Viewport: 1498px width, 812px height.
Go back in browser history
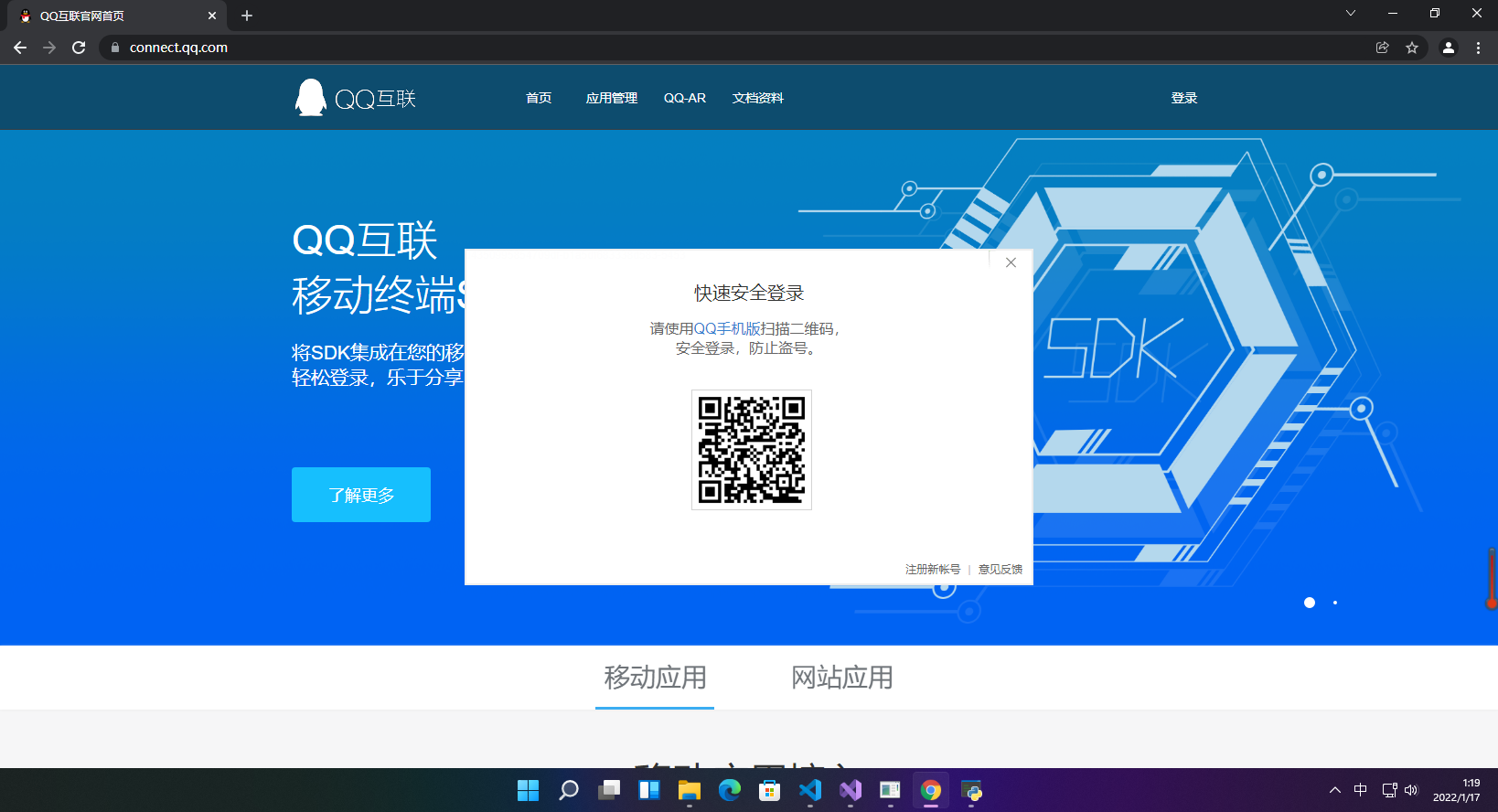20,48
